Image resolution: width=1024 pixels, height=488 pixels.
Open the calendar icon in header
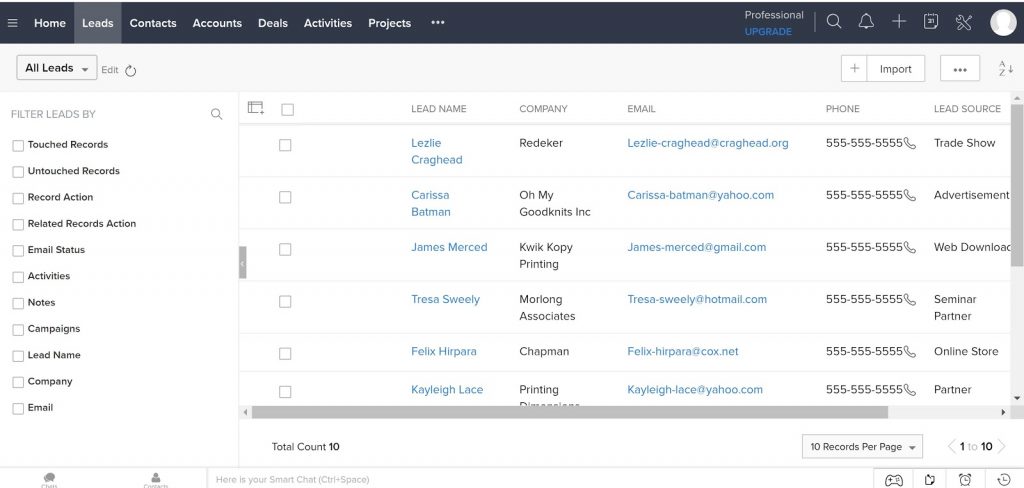coord(931,22)
